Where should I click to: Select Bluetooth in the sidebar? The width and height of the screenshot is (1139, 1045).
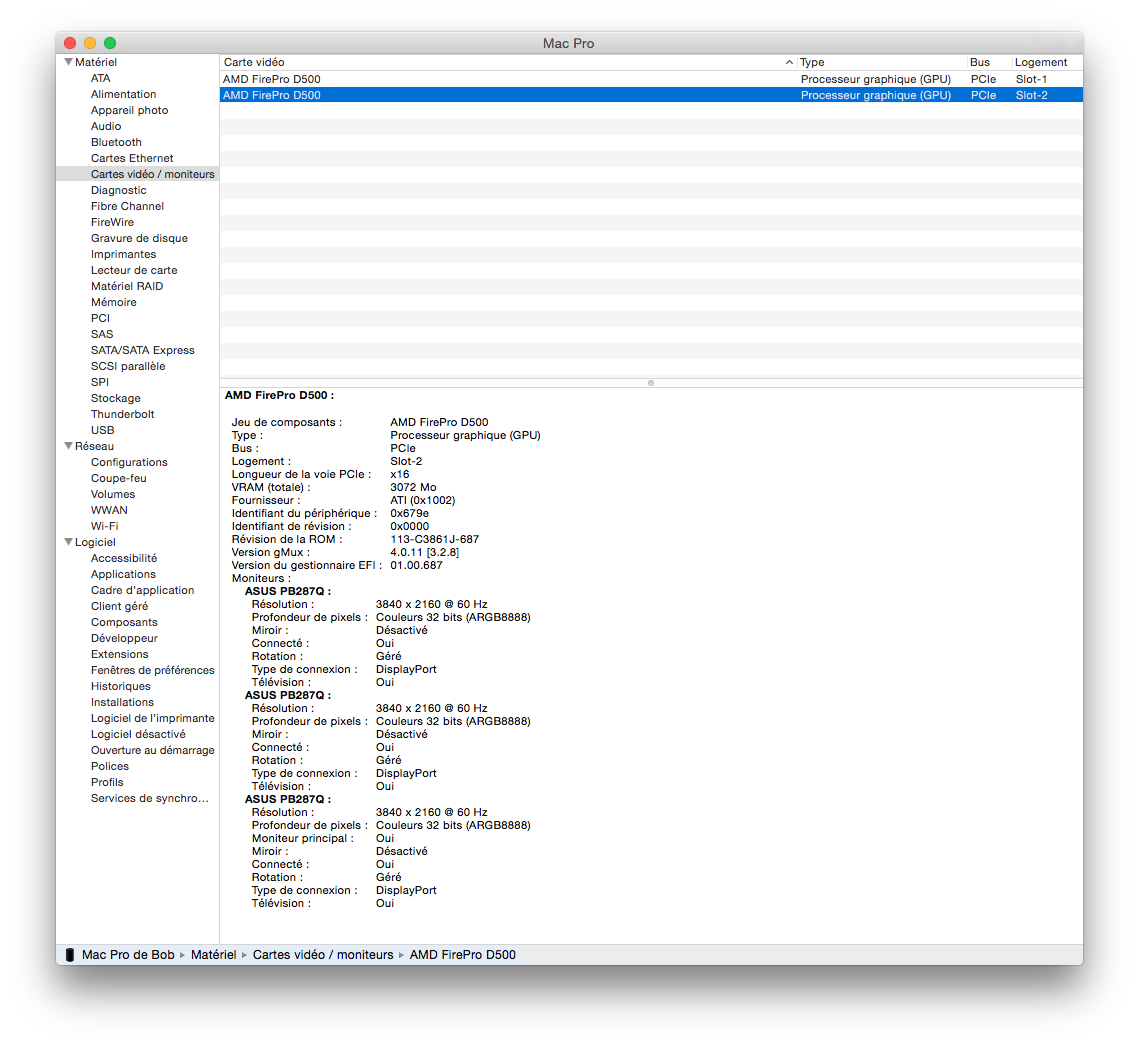coord(116,142)
